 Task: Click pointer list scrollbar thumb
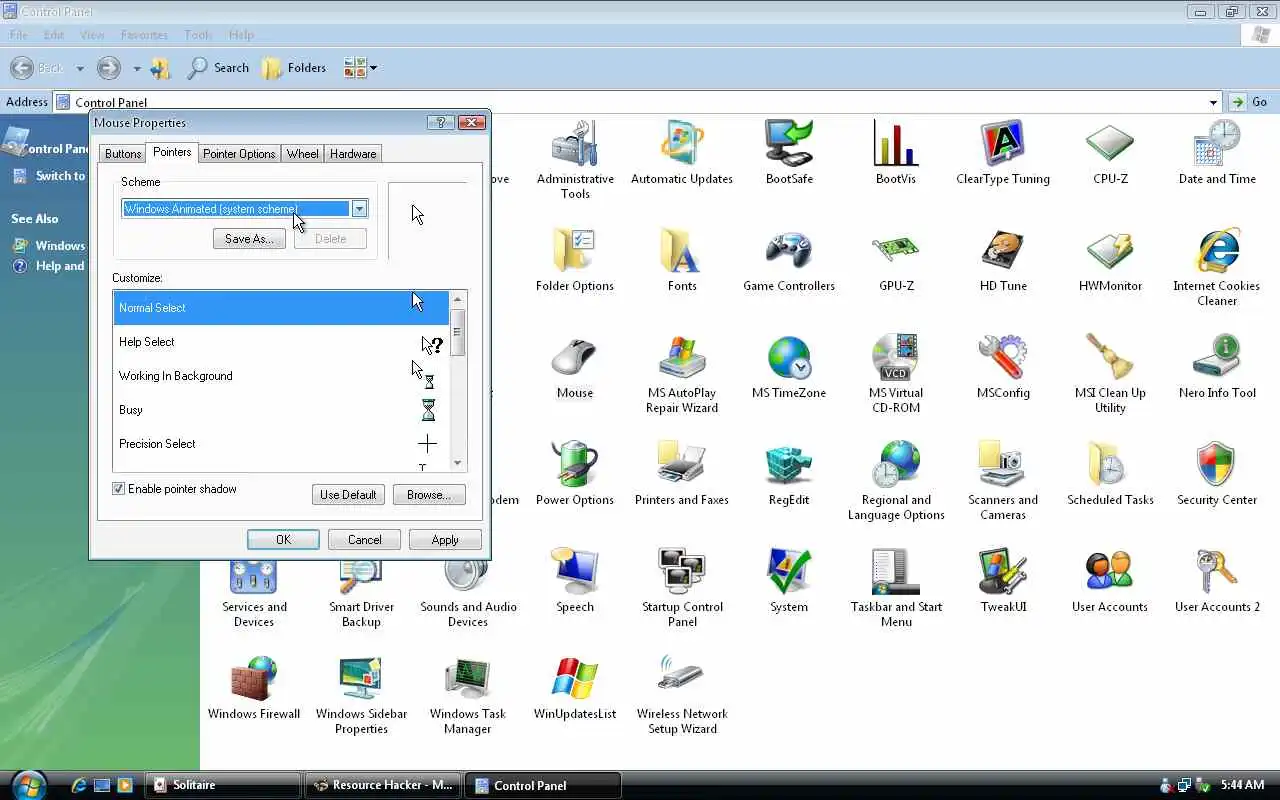[458, 332]
